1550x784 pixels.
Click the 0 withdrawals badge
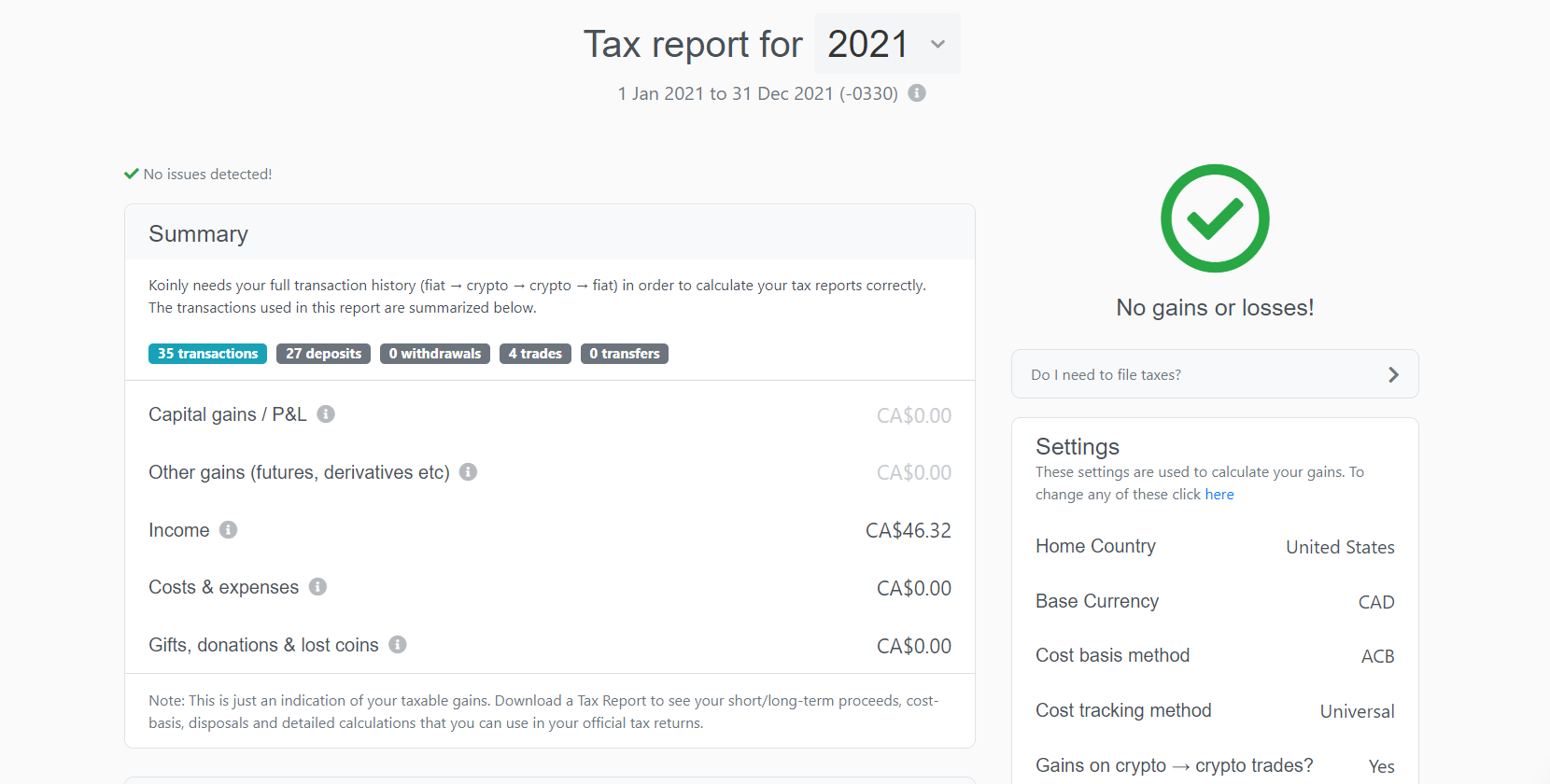click(435, 354)
